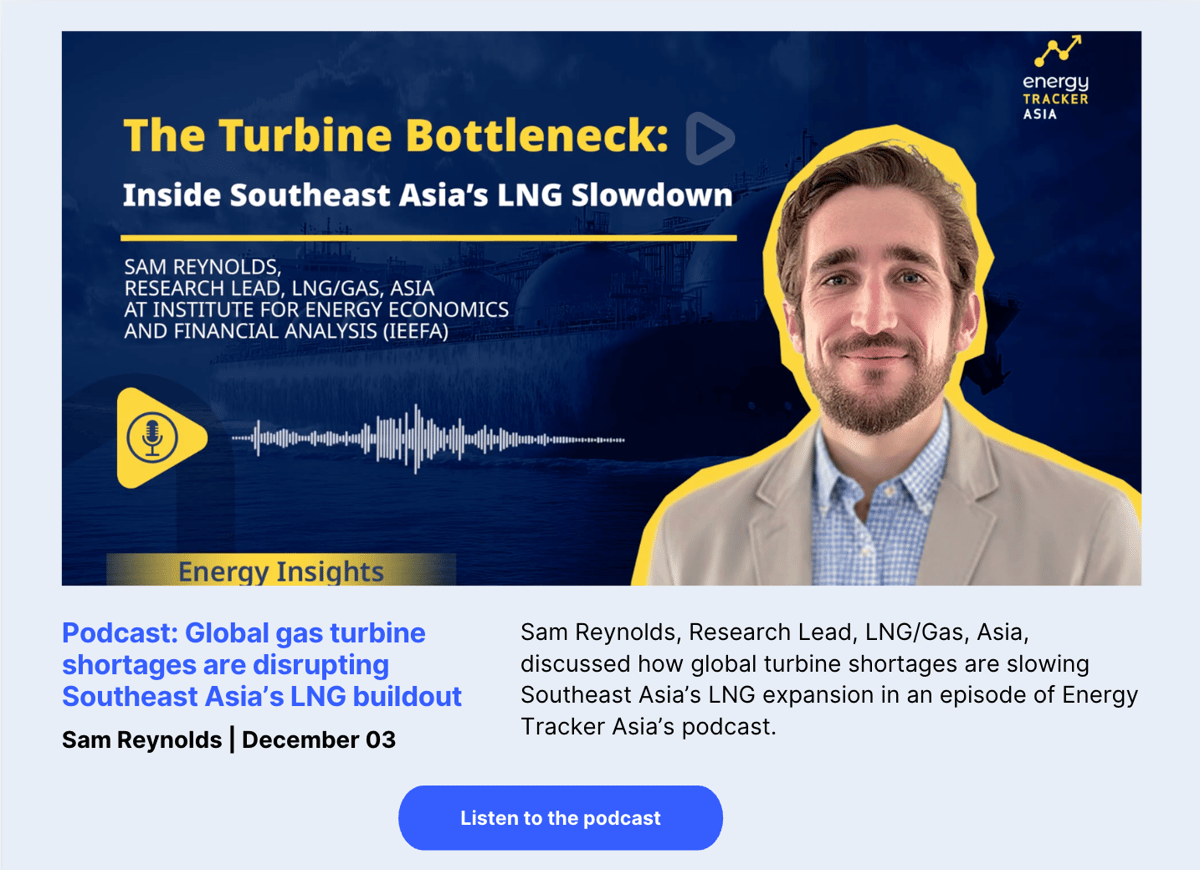Click the yellow divider under the episode title
Image resolution: width=1200 pixels, height=870 pixels.
(428, 235)
